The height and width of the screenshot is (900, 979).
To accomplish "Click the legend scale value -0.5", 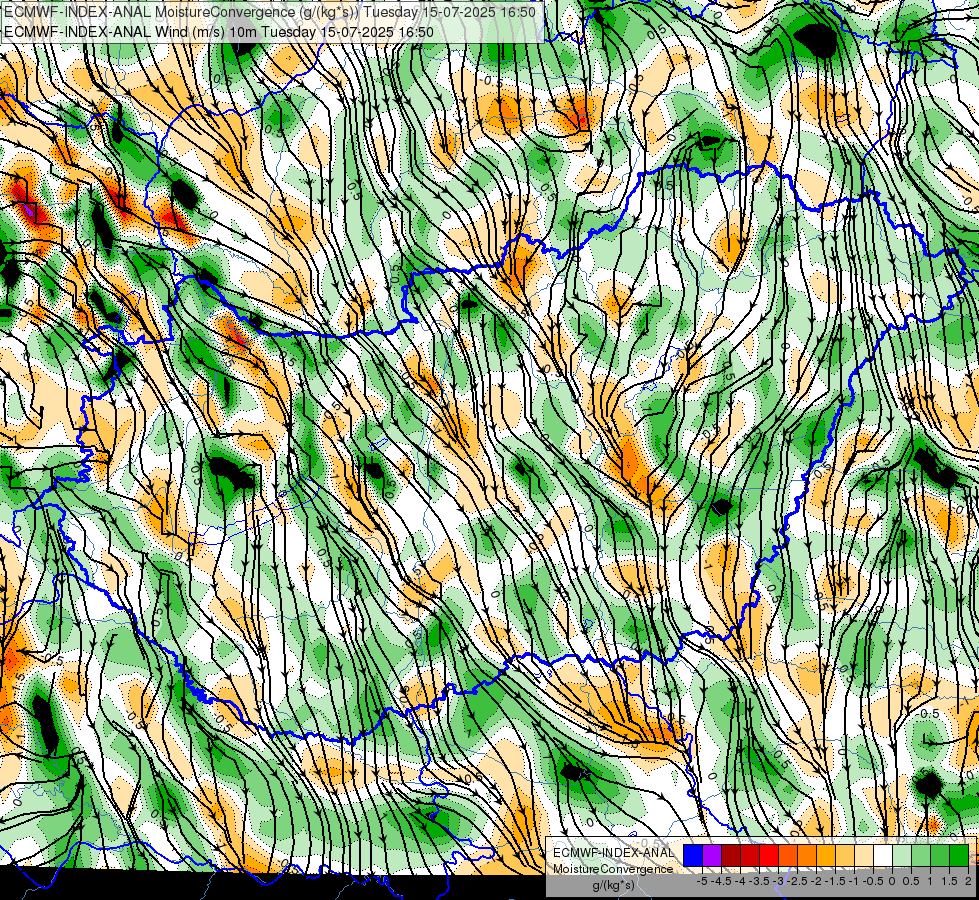I will [x=873, y=881].
